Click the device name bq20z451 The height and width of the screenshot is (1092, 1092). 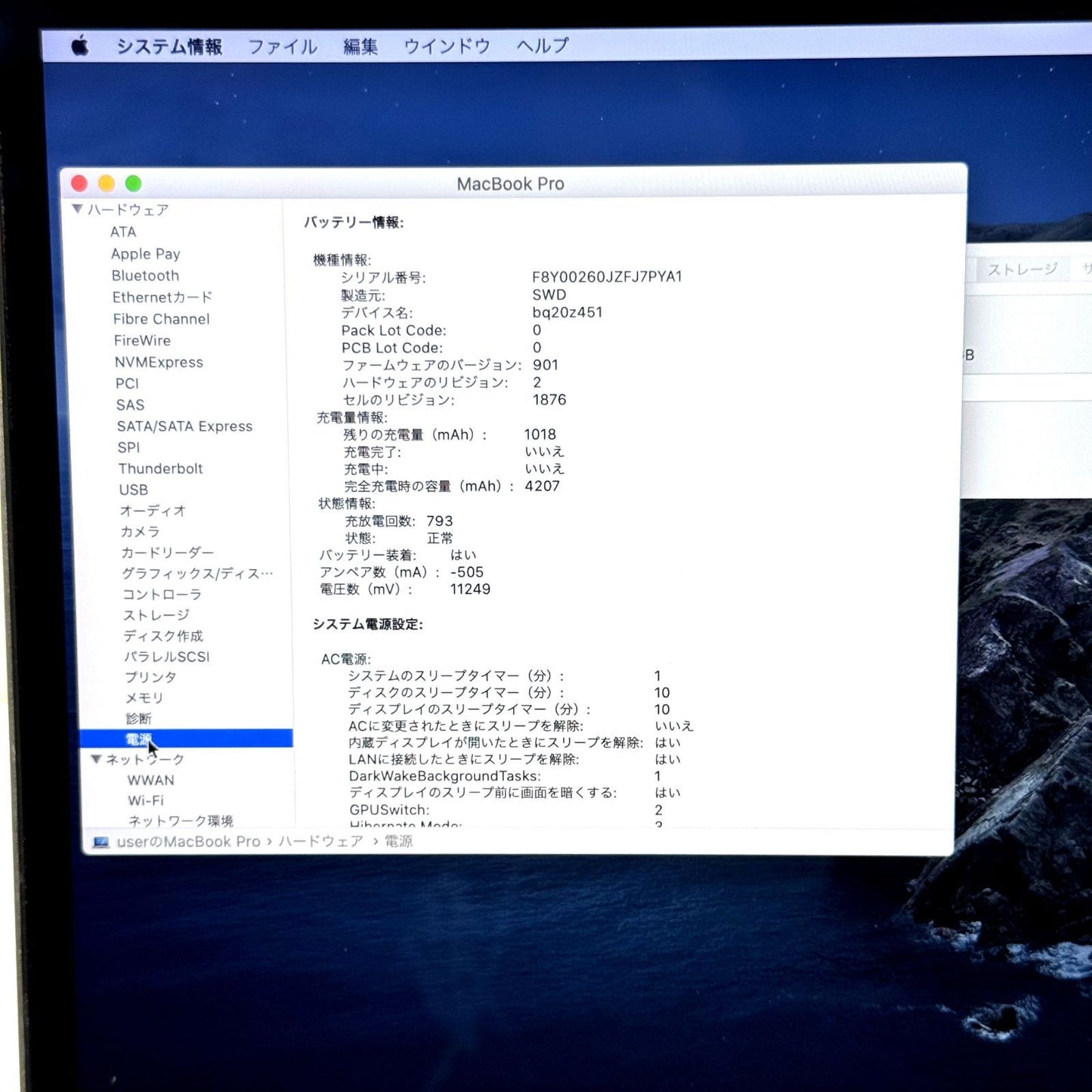568,312
